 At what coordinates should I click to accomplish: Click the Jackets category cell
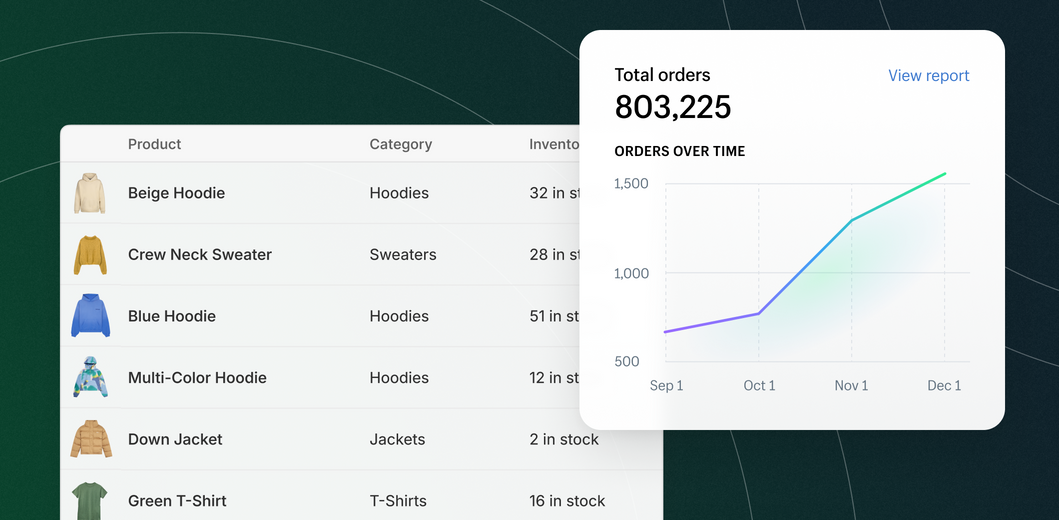[397, 440]
